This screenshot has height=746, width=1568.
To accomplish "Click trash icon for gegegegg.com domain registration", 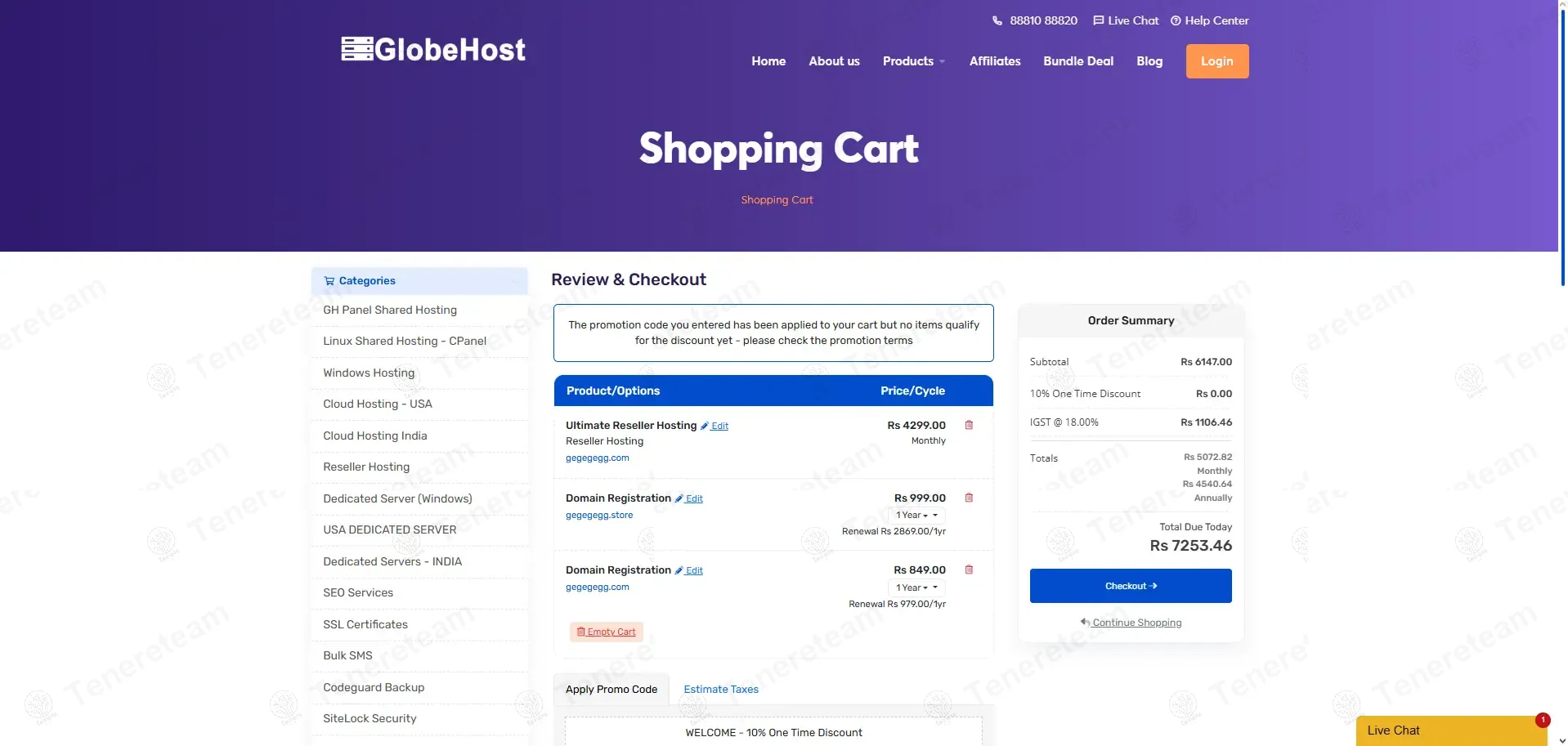I will pos(969,570).
